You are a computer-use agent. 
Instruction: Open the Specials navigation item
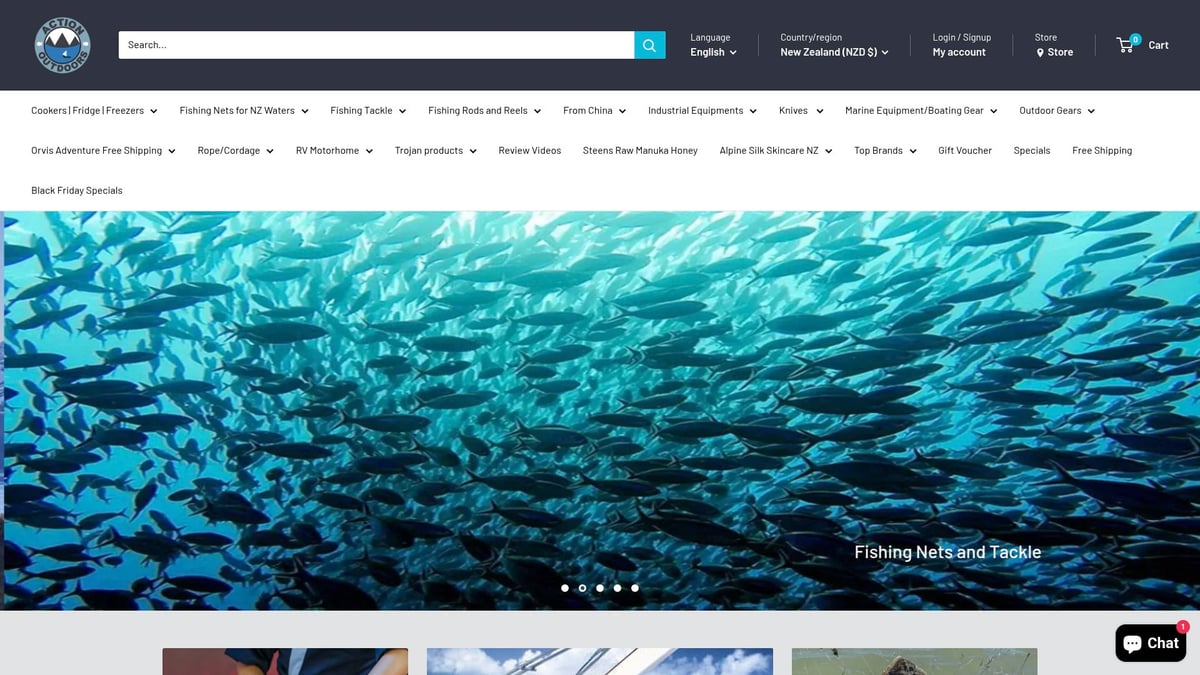1031,150
